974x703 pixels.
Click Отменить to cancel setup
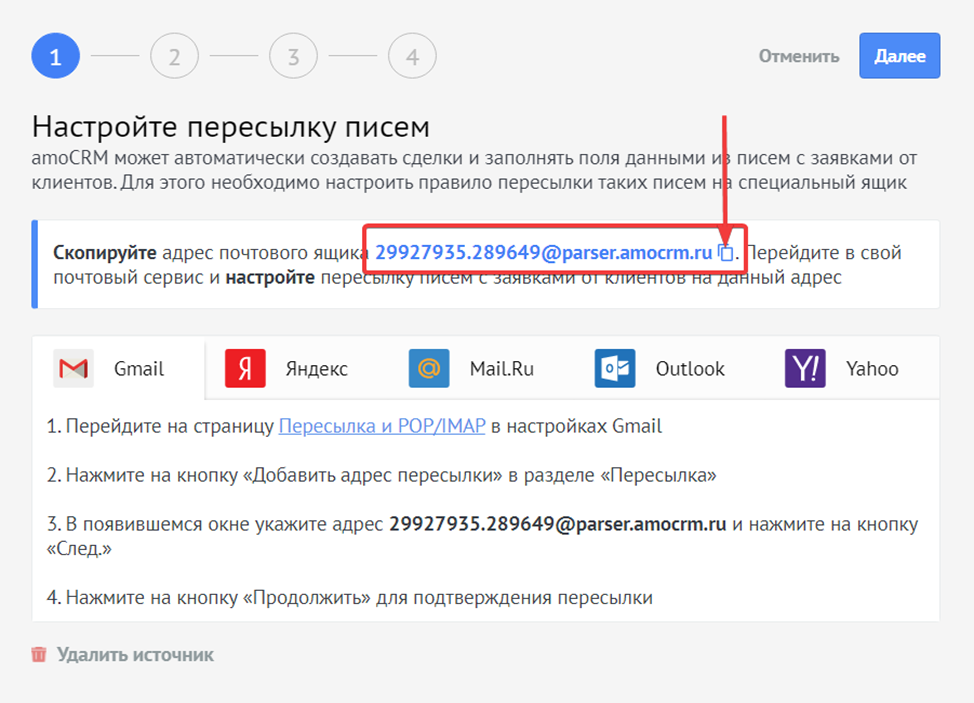click(799, 57)
